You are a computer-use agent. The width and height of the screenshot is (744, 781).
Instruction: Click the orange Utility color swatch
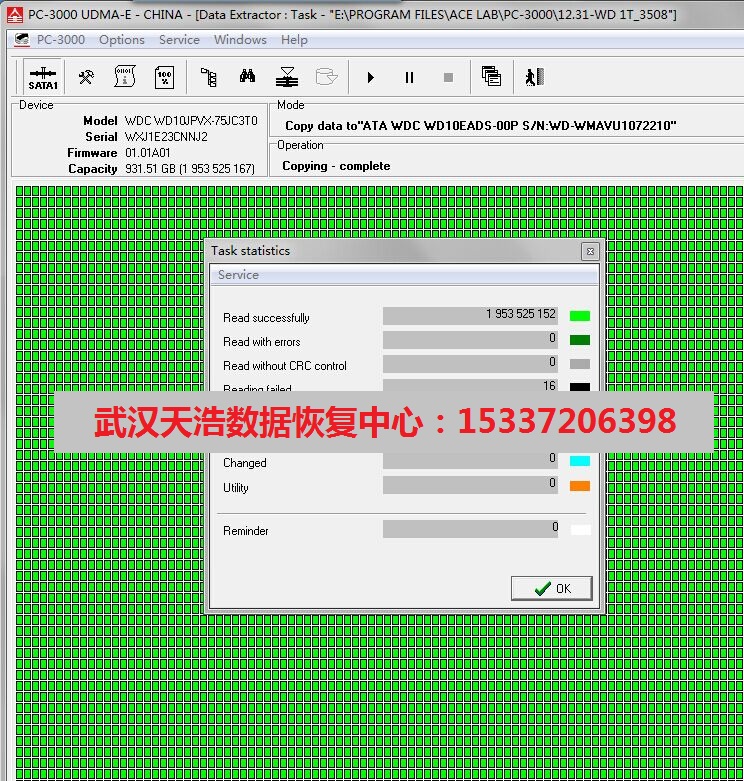(x=579, y=486)
